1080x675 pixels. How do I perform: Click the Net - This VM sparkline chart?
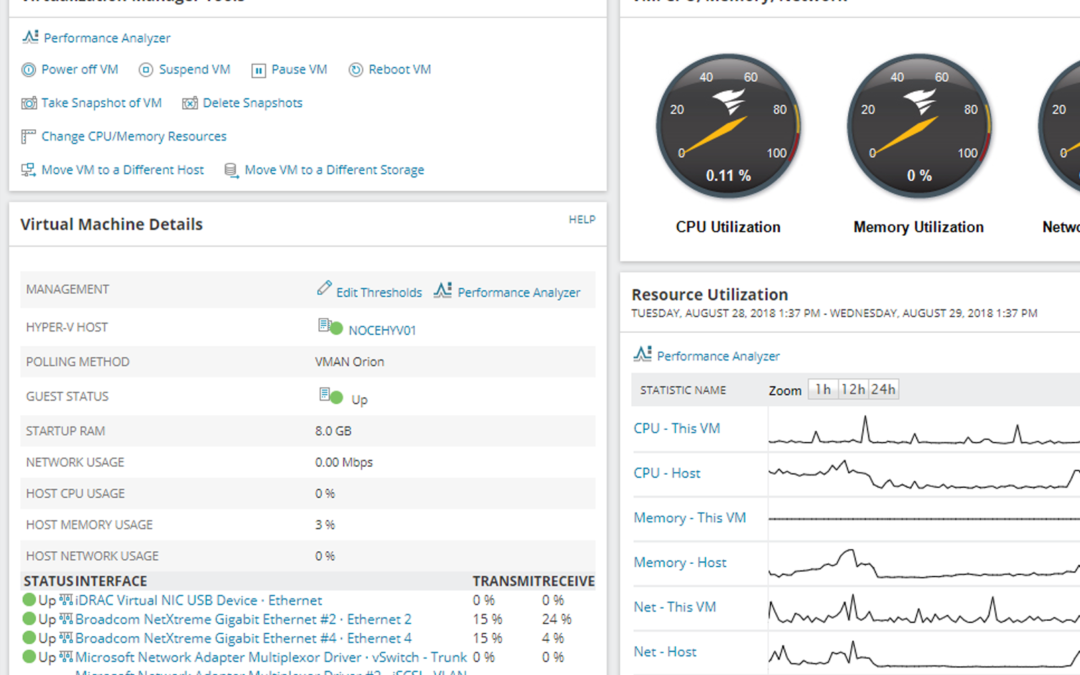click(924, 608)
